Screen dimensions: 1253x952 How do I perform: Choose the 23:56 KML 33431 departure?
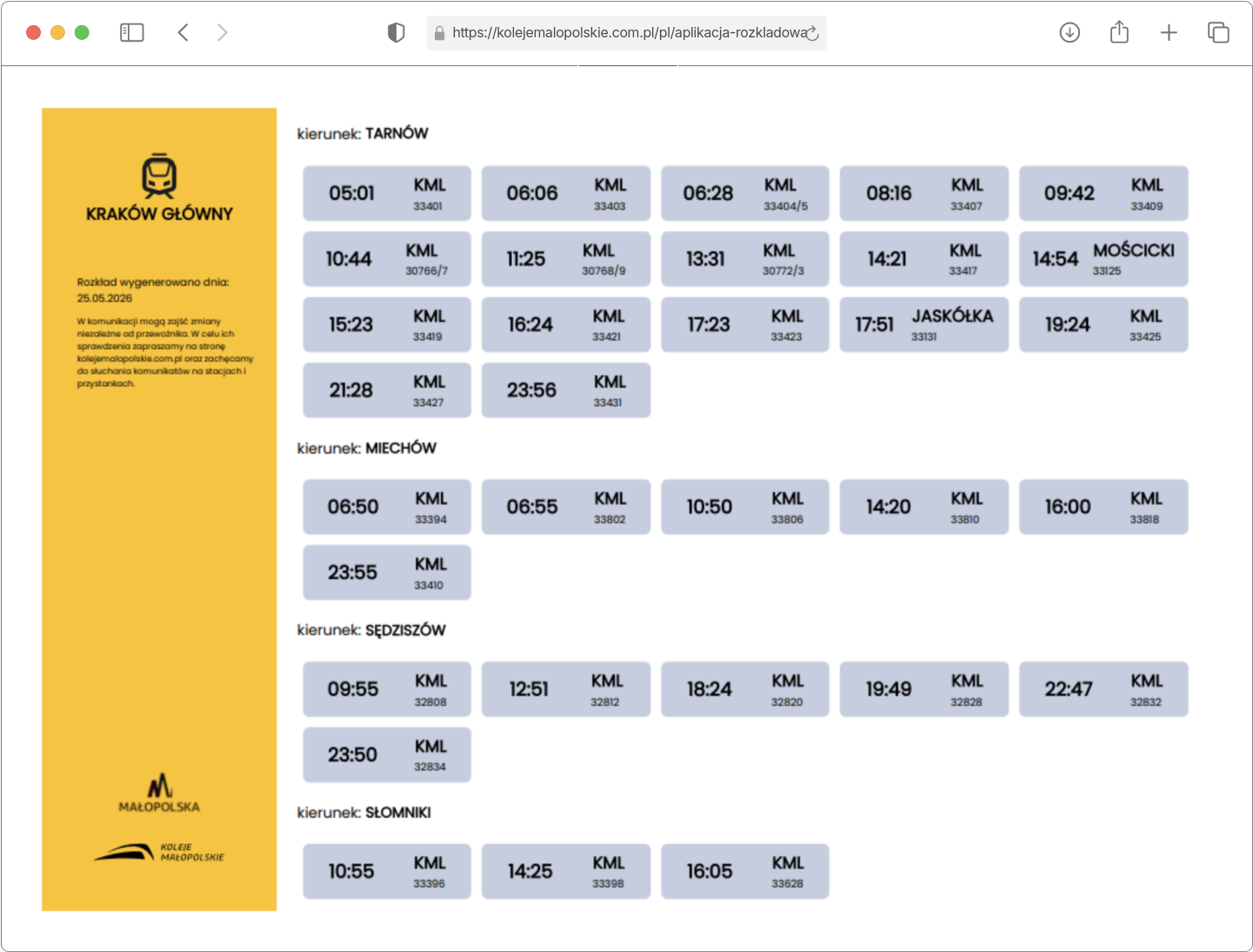(566, 390)
